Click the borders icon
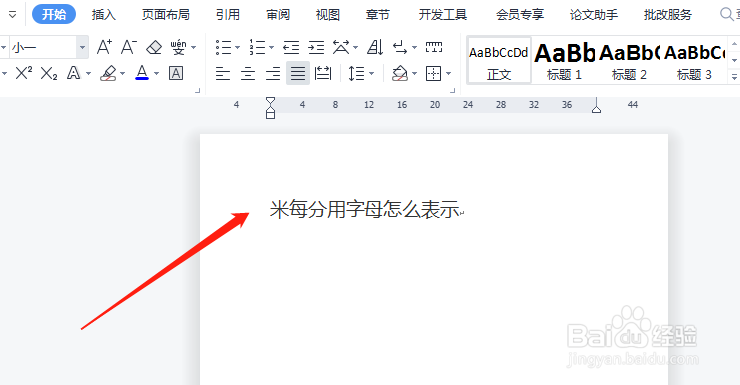The image size is (740, 385). [433, 73]
